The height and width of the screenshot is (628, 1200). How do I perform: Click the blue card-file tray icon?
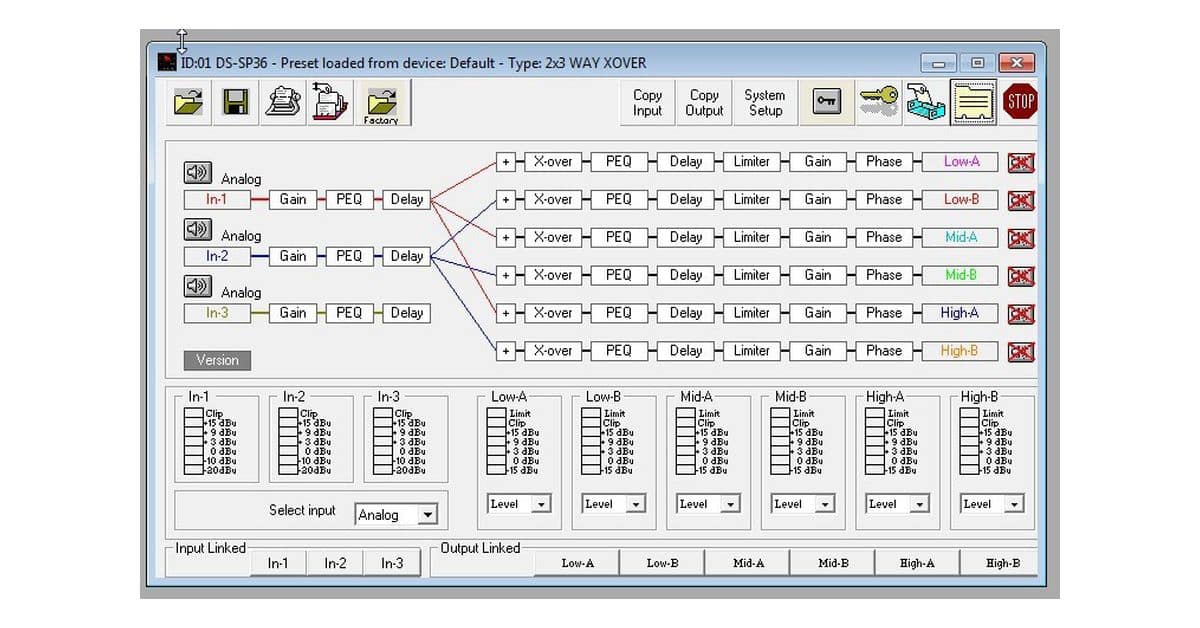(925, 102)
